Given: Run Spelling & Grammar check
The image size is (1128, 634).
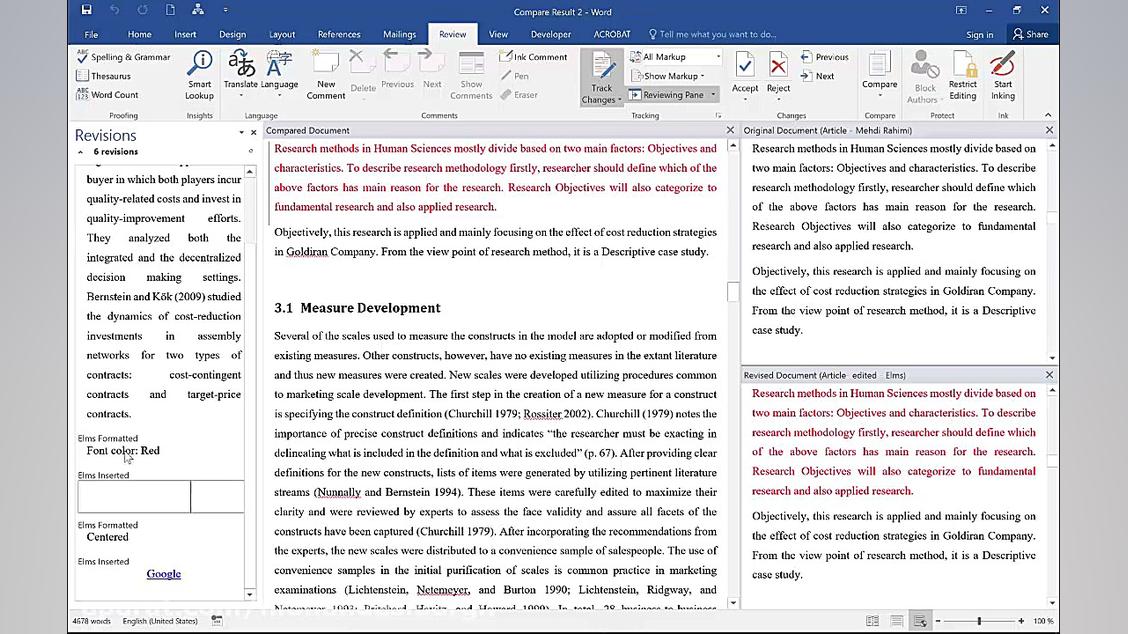Looking at the screenshot, I should (124, 57).
